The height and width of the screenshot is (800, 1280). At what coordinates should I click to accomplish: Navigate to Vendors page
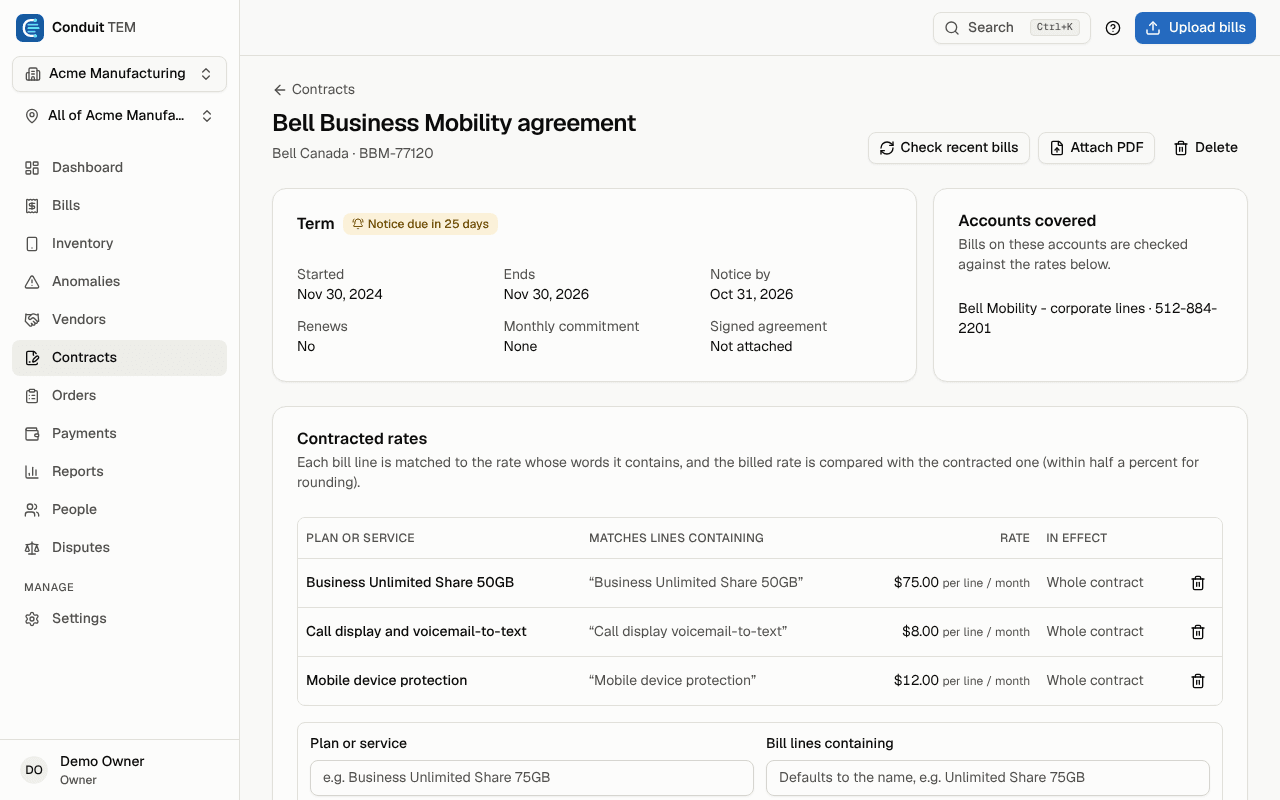(120, 320)
